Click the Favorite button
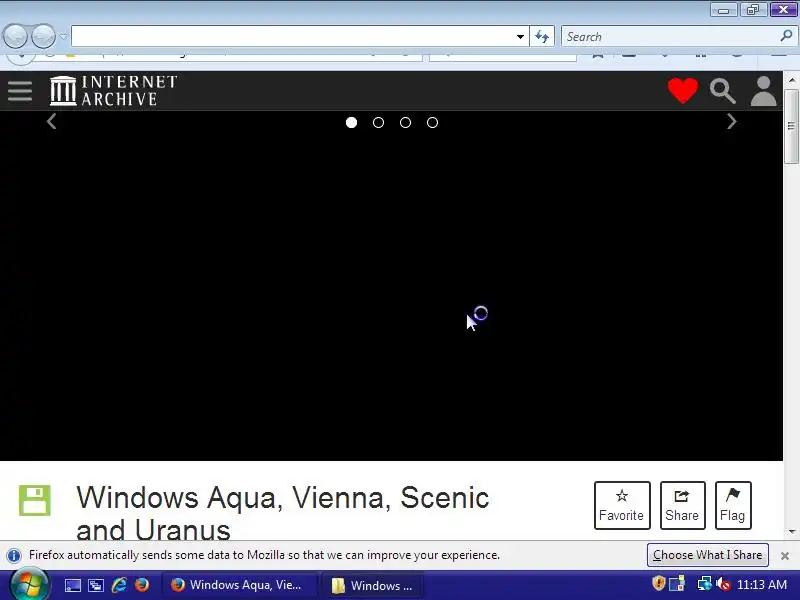This screenshot has height=600, width=800. [622, 505]
